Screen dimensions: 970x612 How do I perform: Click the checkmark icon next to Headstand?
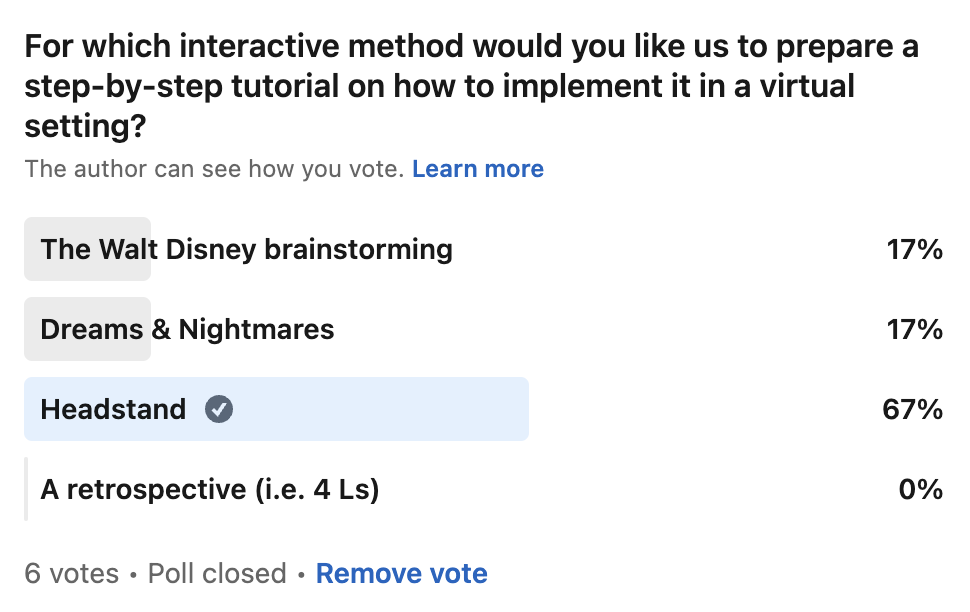pyautogui.click(x=219, y=409)
